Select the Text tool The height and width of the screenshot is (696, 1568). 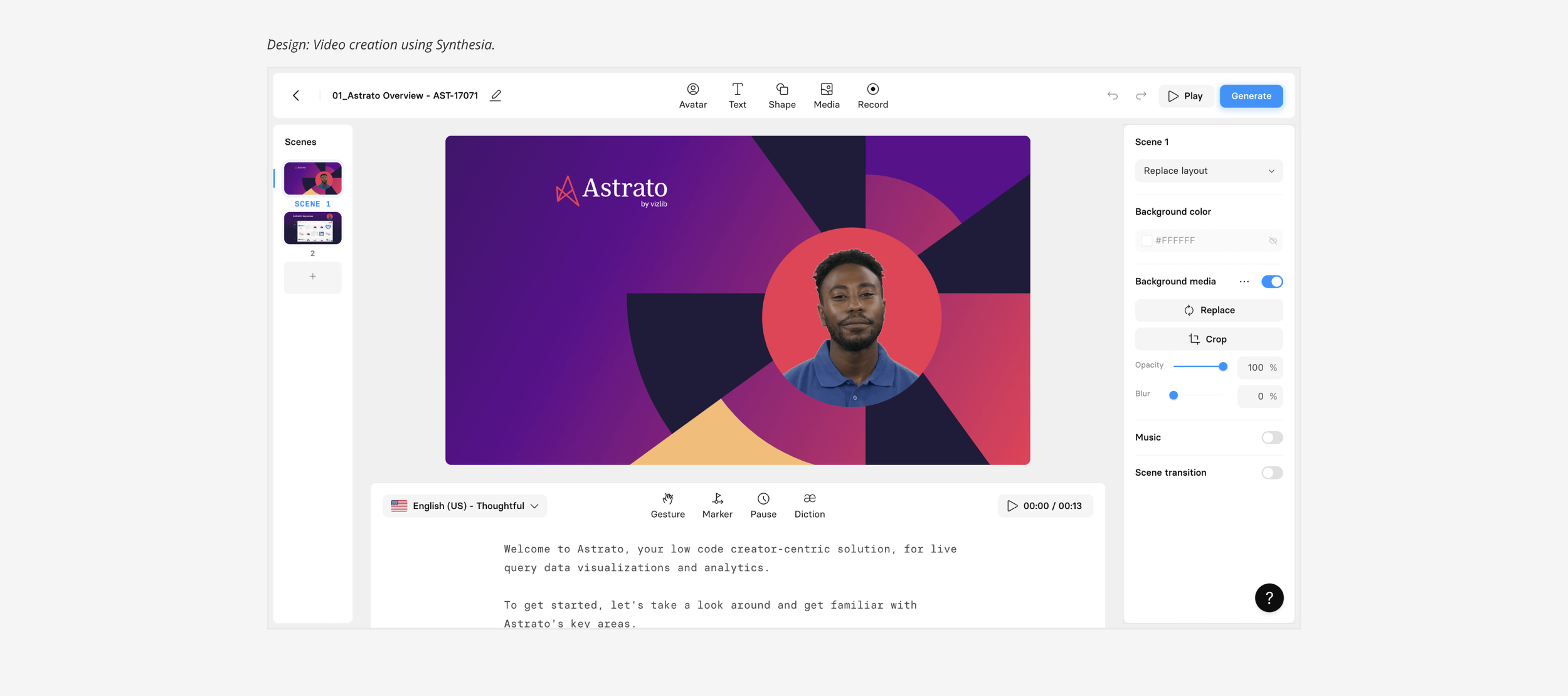click(737, 95)
